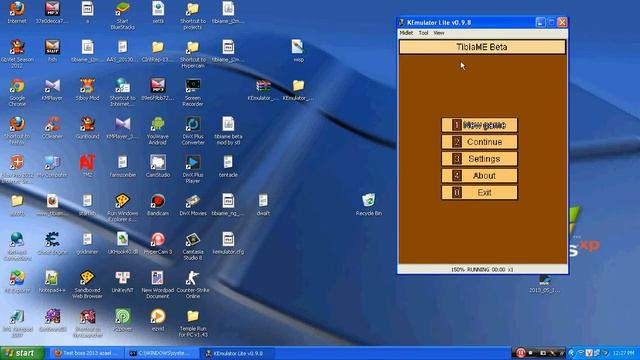This screenshot has height=360, width=640.
Task: Open the Midlet menu in KEmulator
Action: (406, 33)
